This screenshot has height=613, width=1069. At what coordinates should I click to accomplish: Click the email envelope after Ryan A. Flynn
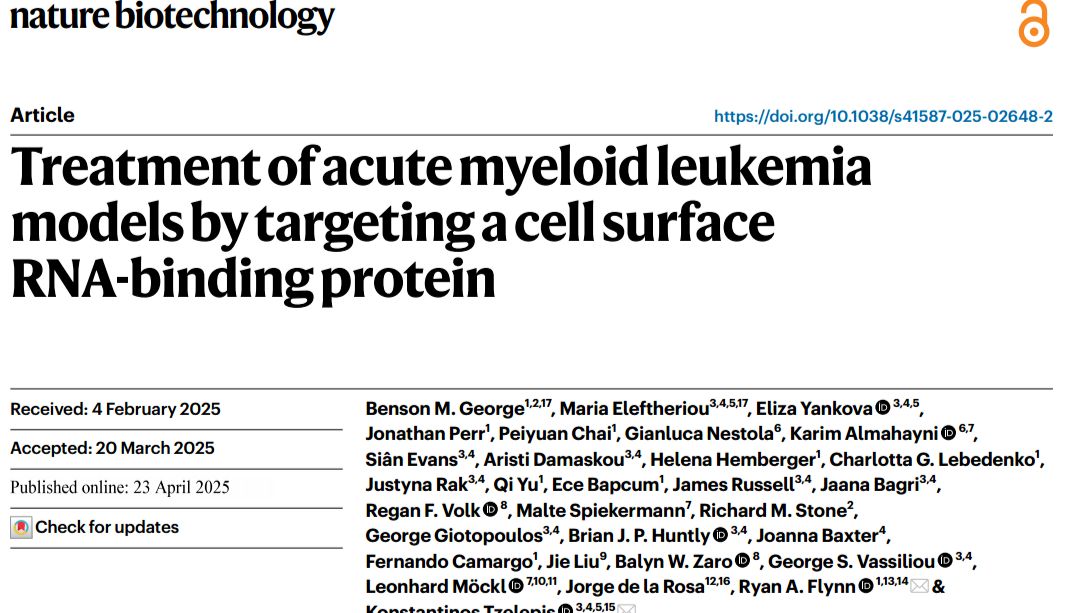[919, 587]
